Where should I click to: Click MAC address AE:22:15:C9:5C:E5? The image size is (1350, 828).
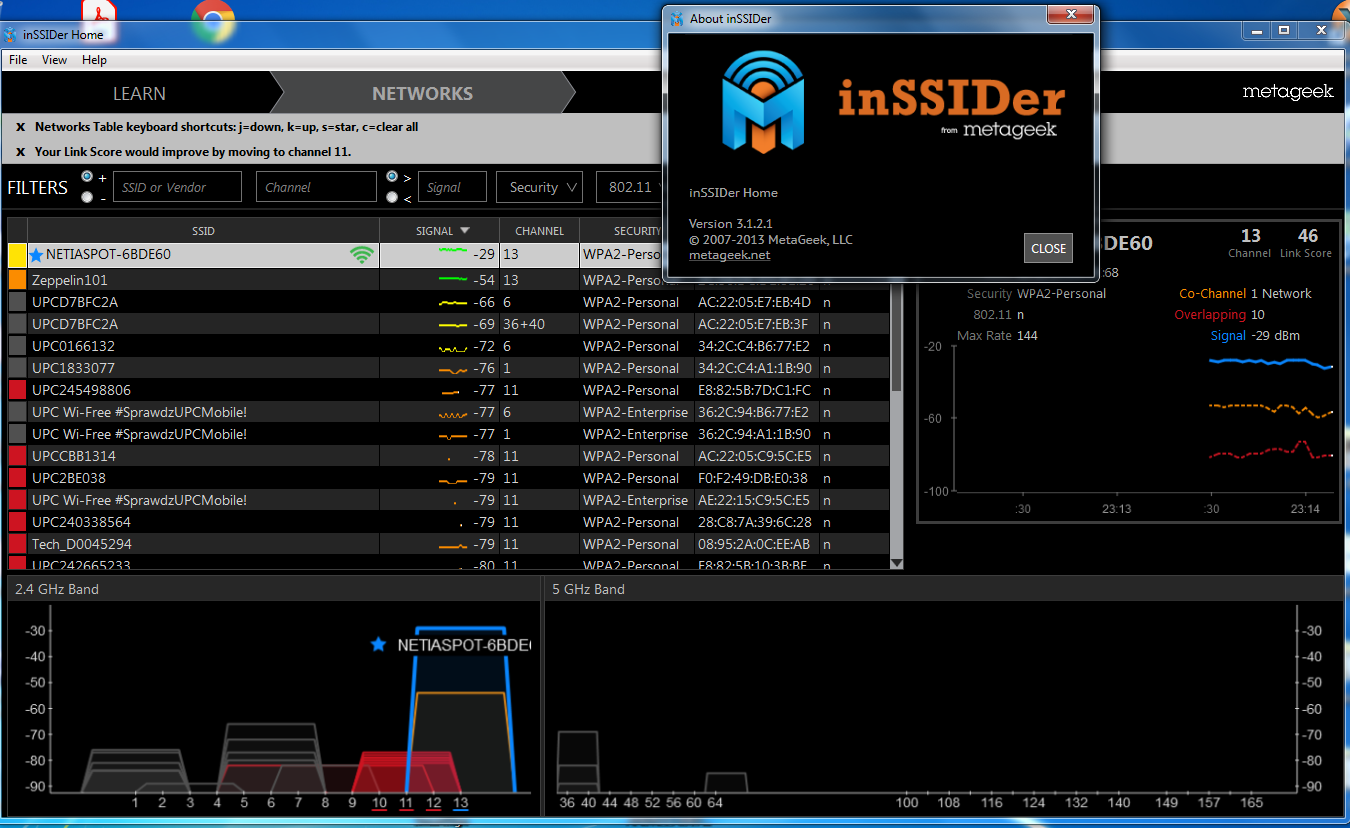click(x=754, y=500)
